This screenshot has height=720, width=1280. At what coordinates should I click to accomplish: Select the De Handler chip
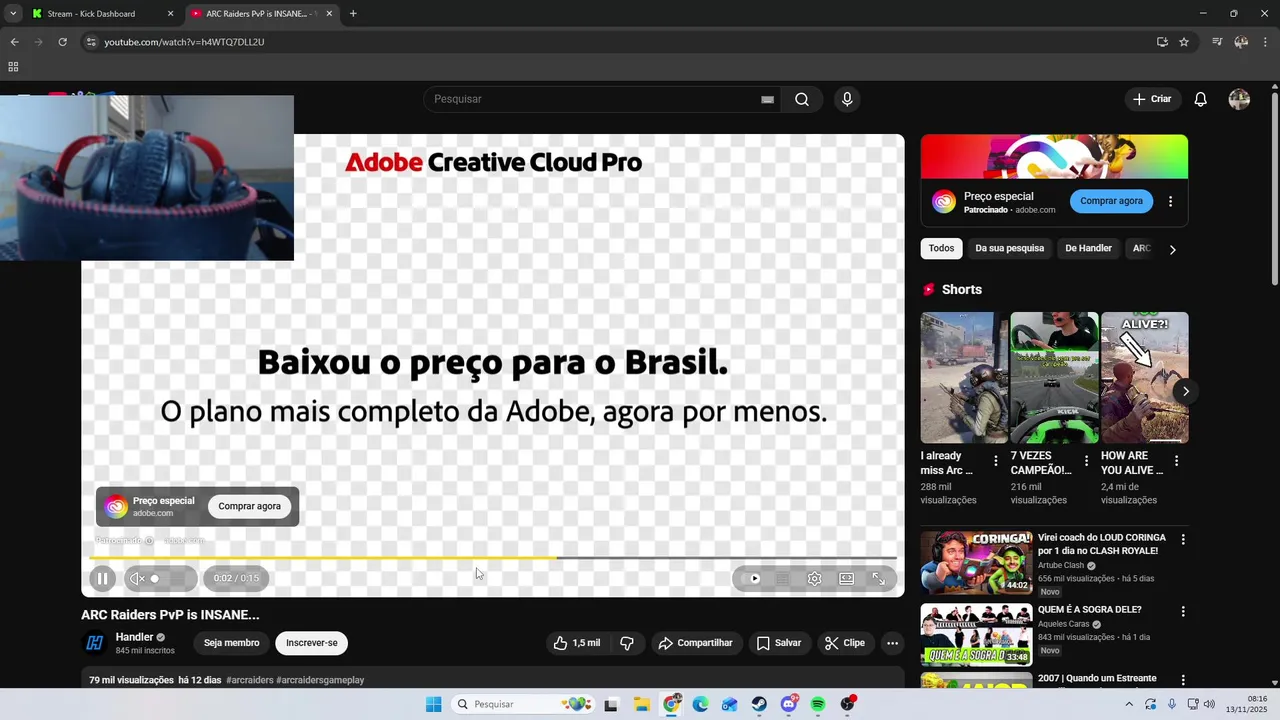point(1088,248)
